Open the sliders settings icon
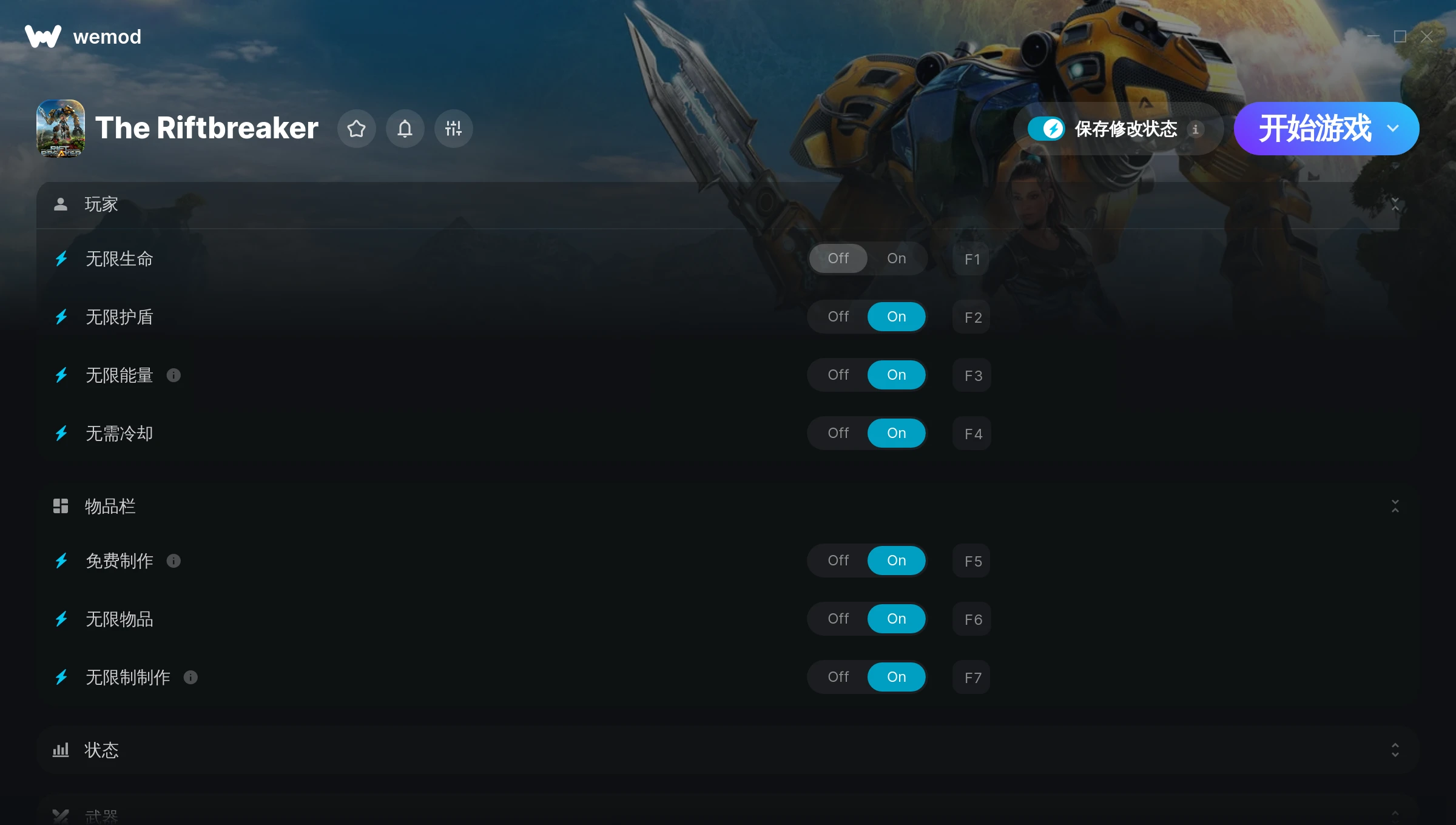The height and width of the screenshot is (825, 1456). (x=454, y=129)
